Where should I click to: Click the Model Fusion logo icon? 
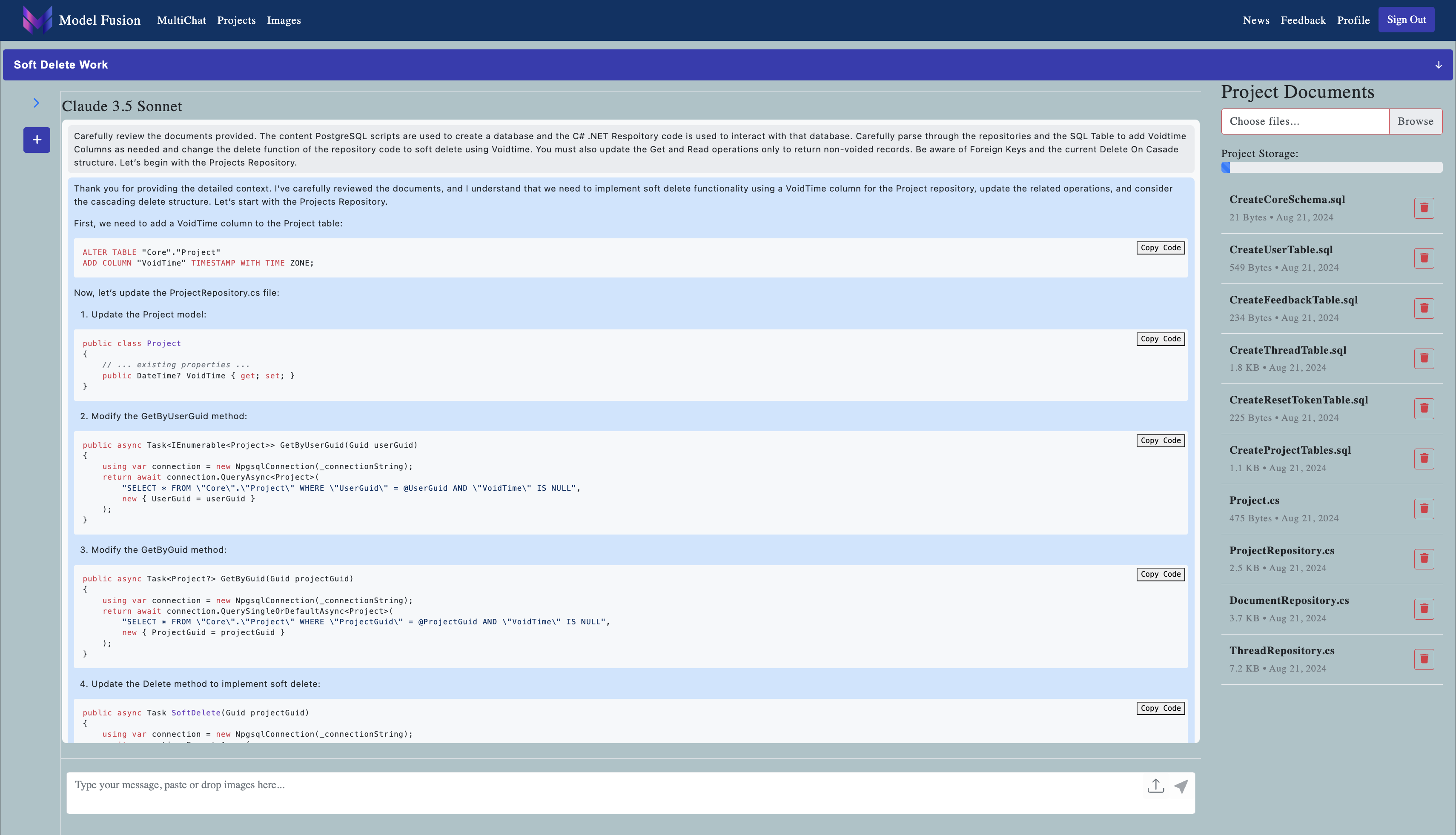click(x=37, y=20)
